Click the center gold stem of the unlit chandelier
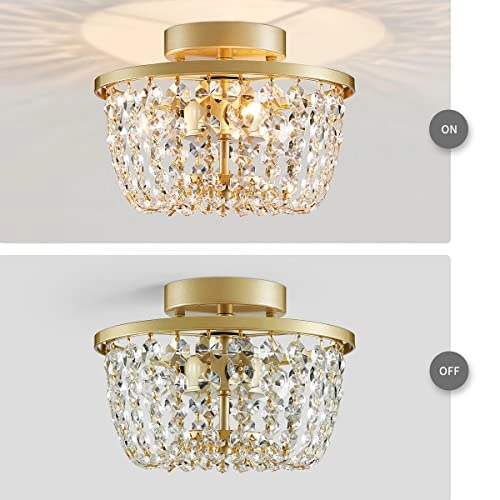Image resolution: width=500 pixels, height=500 pixels. (x=223, y=410)
